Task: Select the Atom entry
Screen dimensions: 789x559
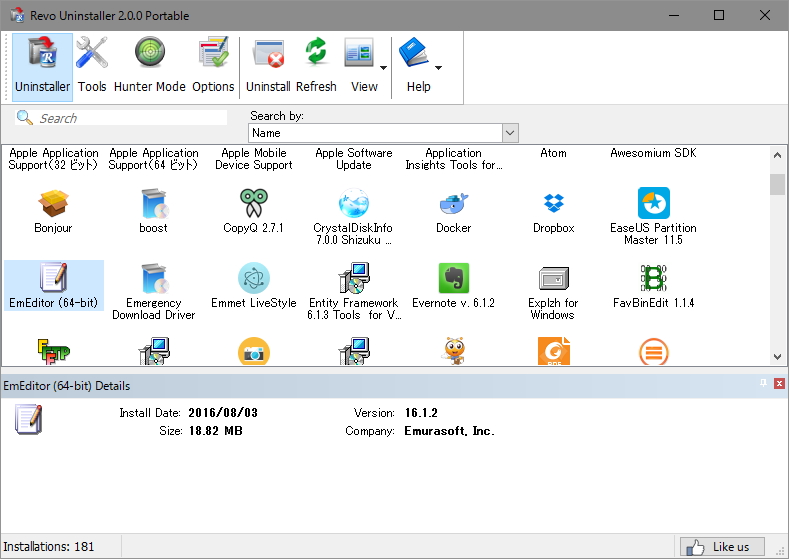Action: click(554, 153)
